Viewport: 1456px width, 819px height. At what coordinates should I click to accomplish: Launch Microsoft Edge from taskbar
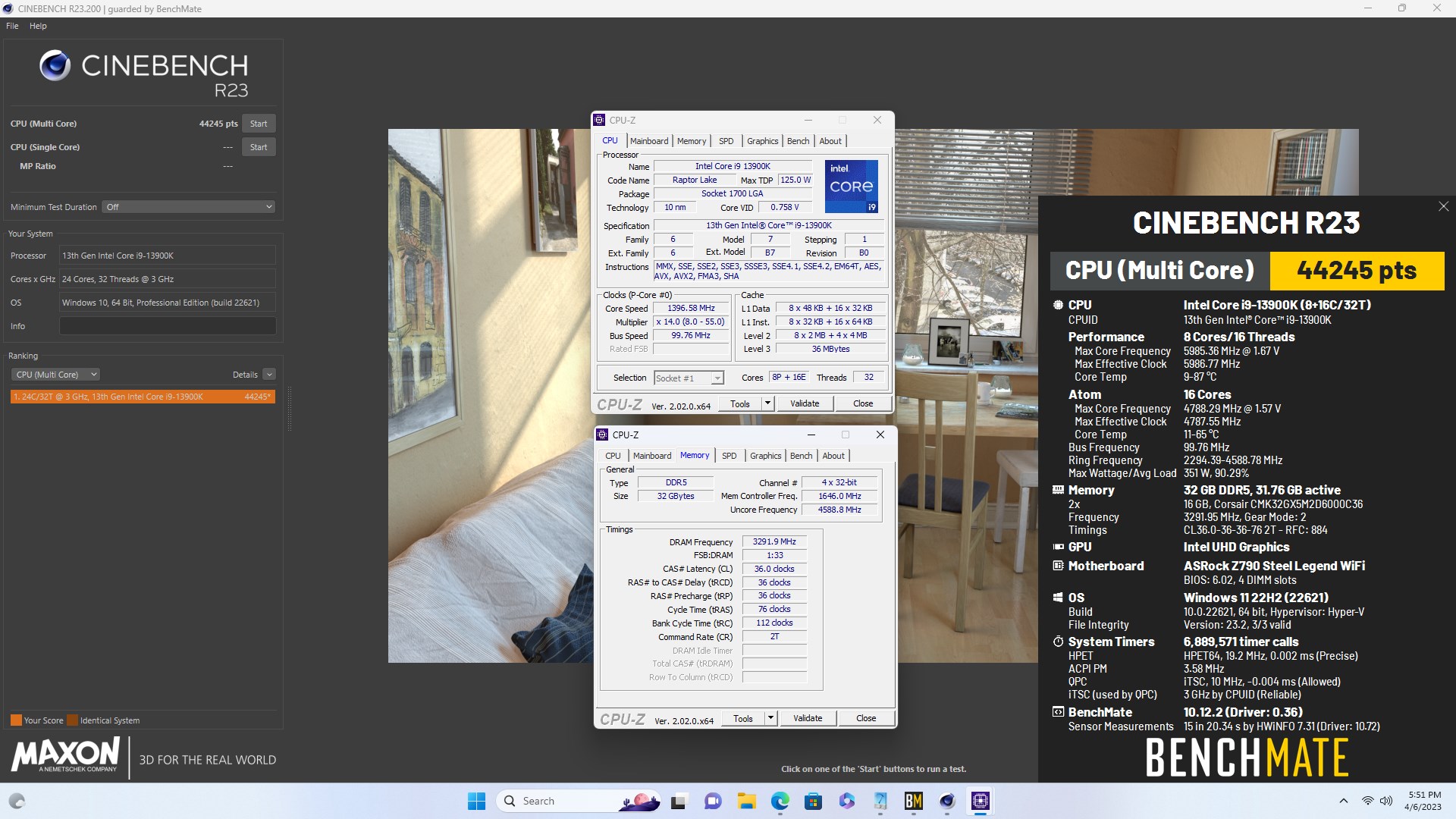780,801
